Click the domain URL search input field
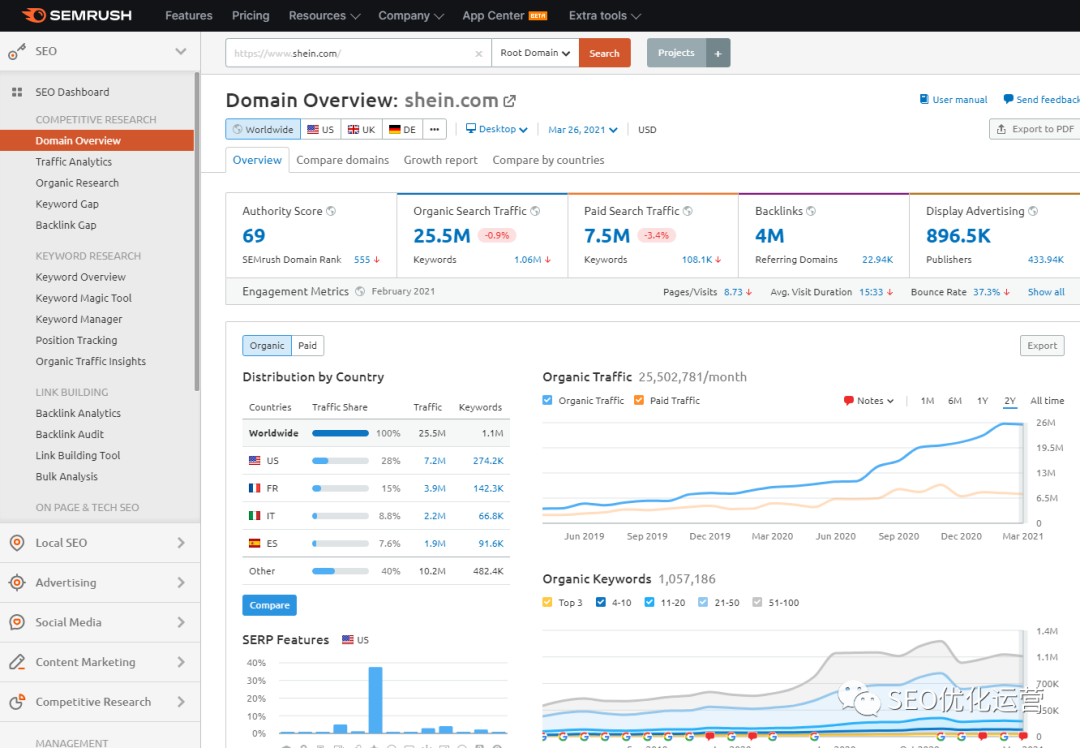This screenshot has height=748, width=1080. coord(350,54)
